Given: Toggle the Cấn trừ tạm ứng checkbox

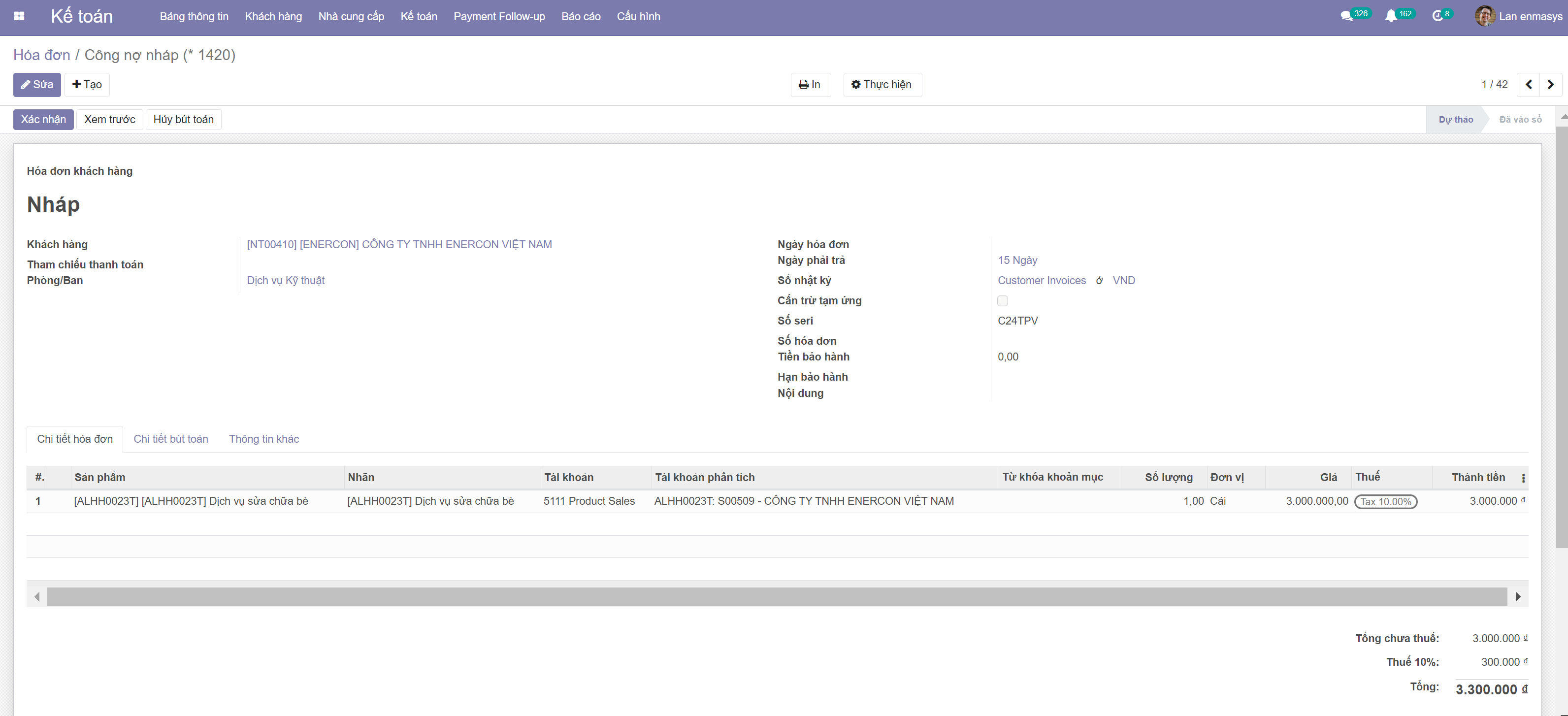Looking at the screenshot, I should click(x=1003, y=301).
